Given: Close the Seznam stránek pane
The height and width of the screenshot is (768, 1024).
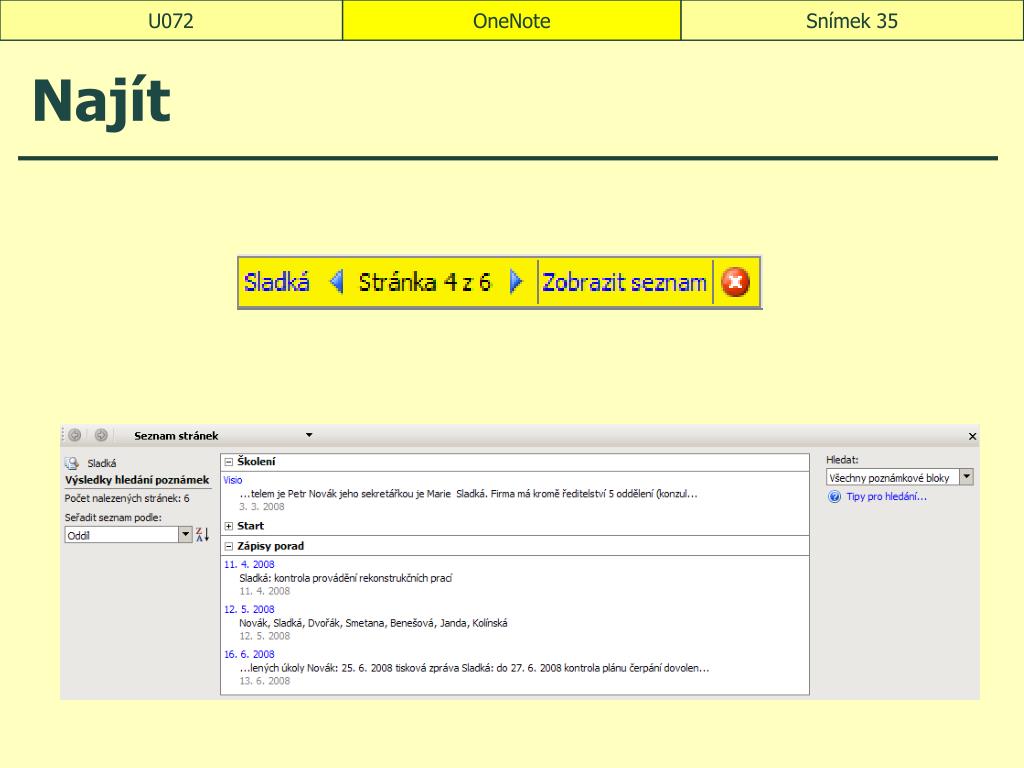Looking at the screenshot, I should click(972, 436).
